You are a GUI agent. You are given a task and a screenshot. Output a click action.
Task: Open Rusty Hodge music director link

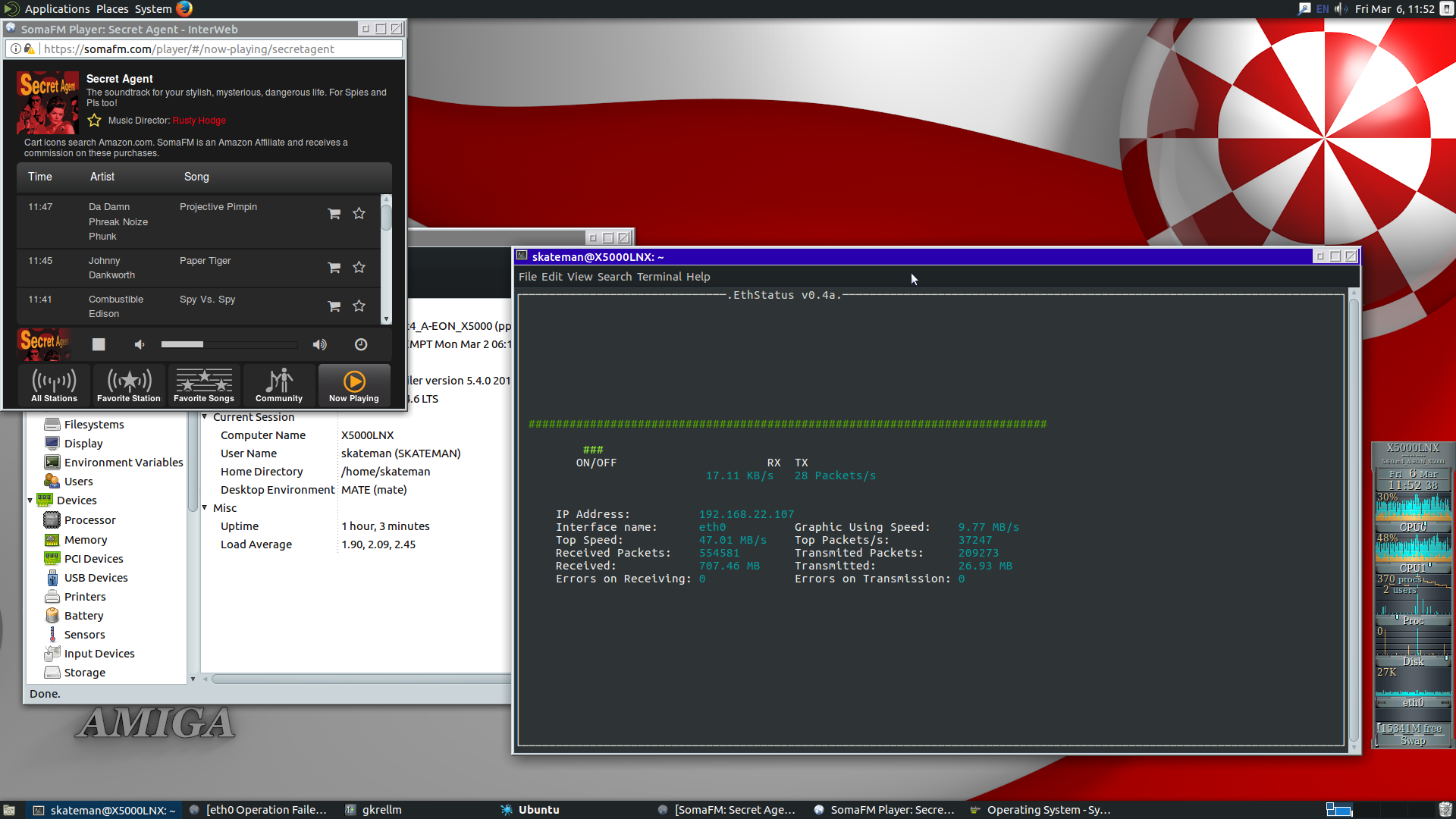199,121
